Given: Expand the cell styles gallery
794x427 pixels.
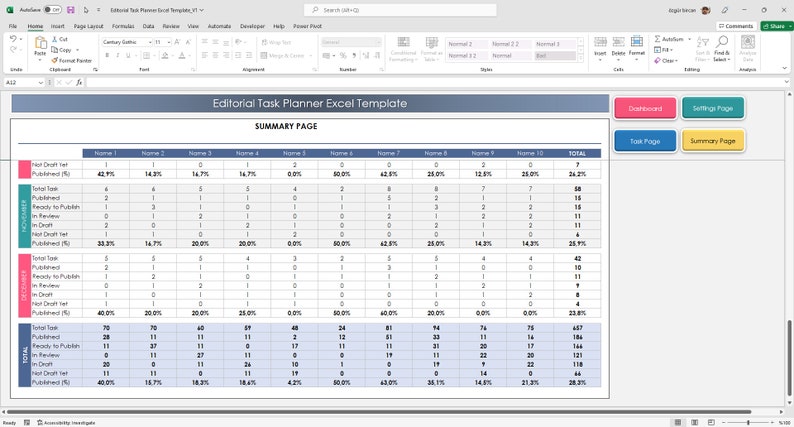Looking at the screenshot, I should coord(581,59).
